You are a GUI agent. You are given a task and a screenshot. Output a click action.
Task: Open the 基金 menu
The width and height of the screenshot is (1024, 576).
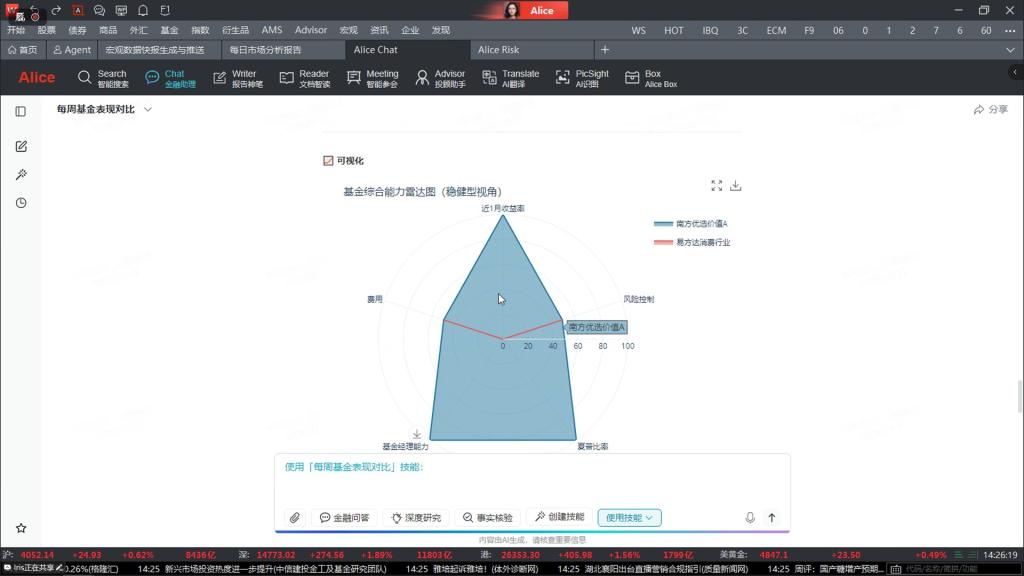tap(169, 30)
